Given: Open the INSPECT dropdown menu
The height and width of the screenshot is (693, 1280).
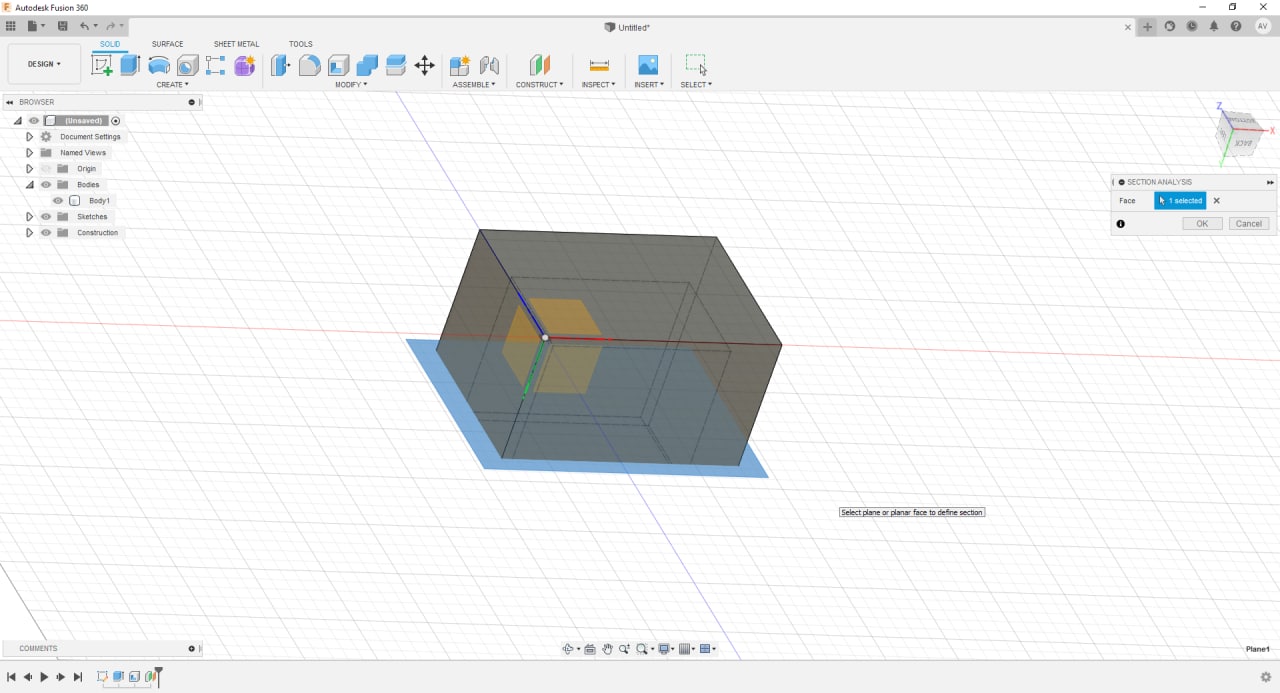Looking at the screenshot, I should pos(598,85).
